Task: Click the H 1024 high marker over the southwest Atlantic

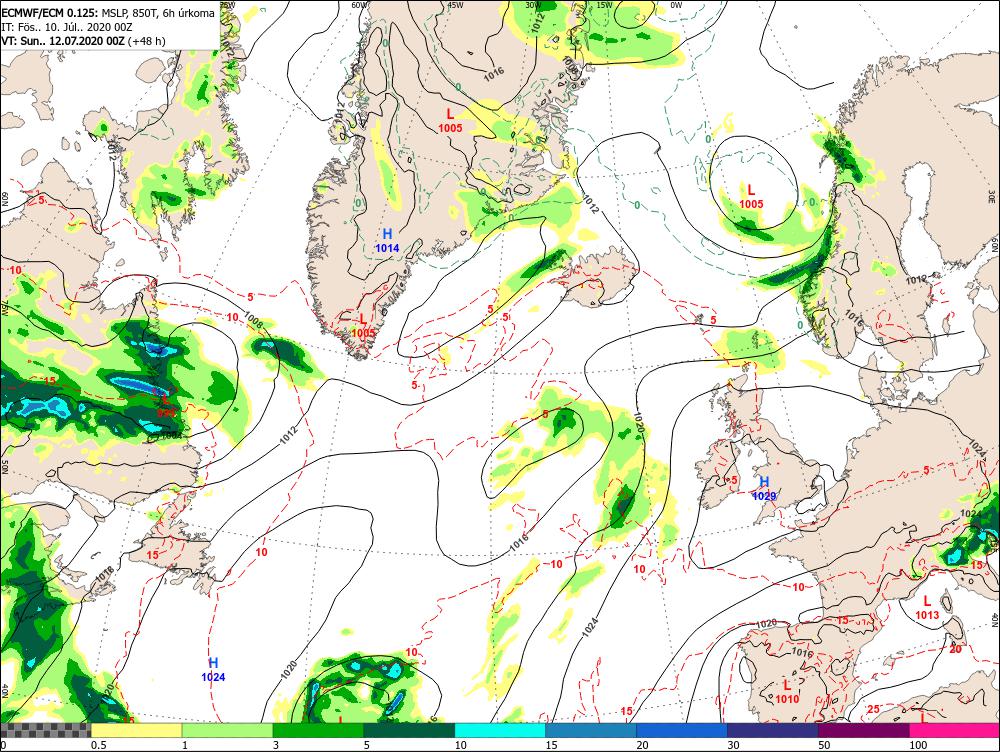Action: [x=213, y=670]
